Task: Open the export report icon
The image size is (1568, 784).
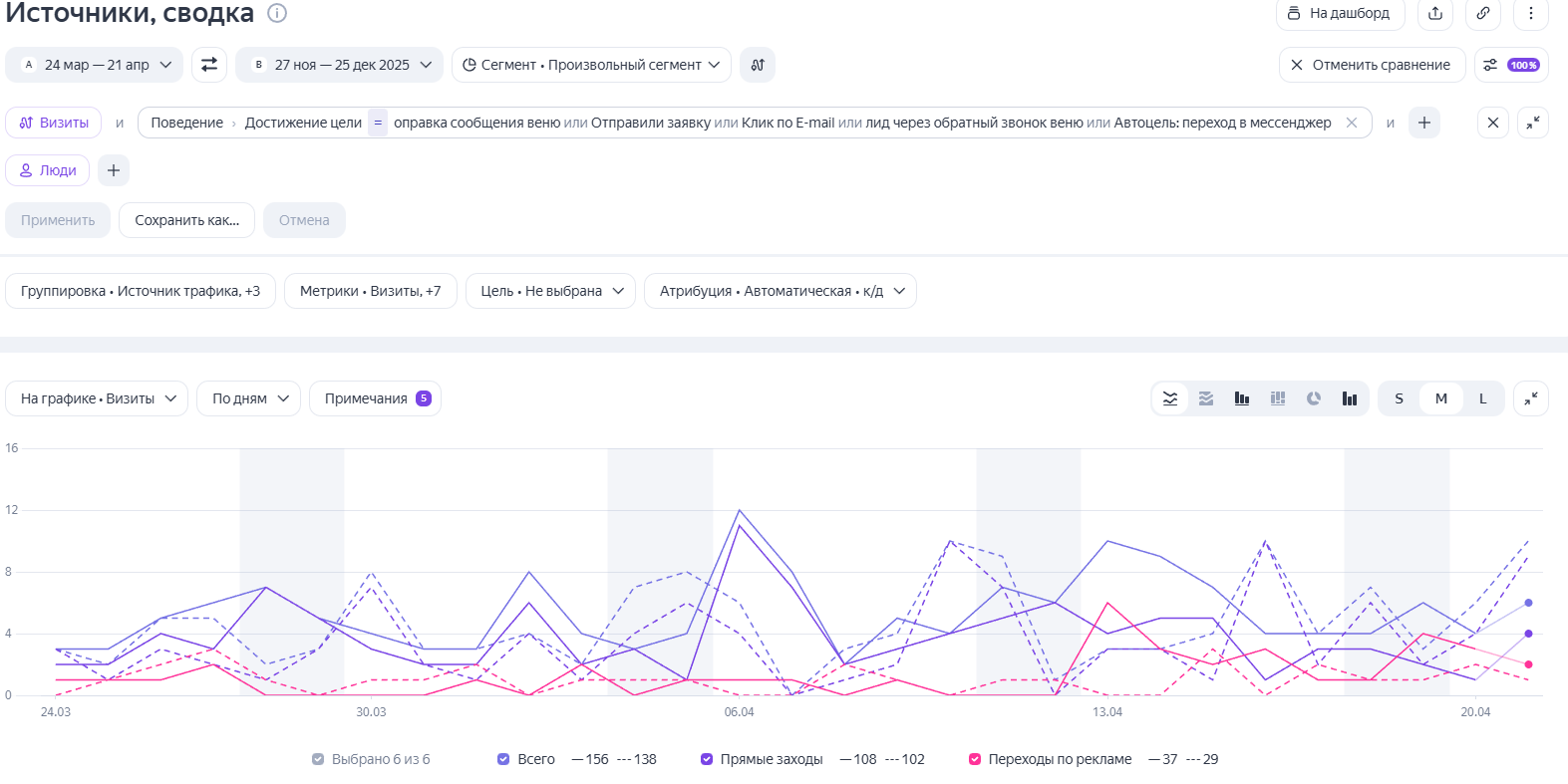Action: point(1435,13)
